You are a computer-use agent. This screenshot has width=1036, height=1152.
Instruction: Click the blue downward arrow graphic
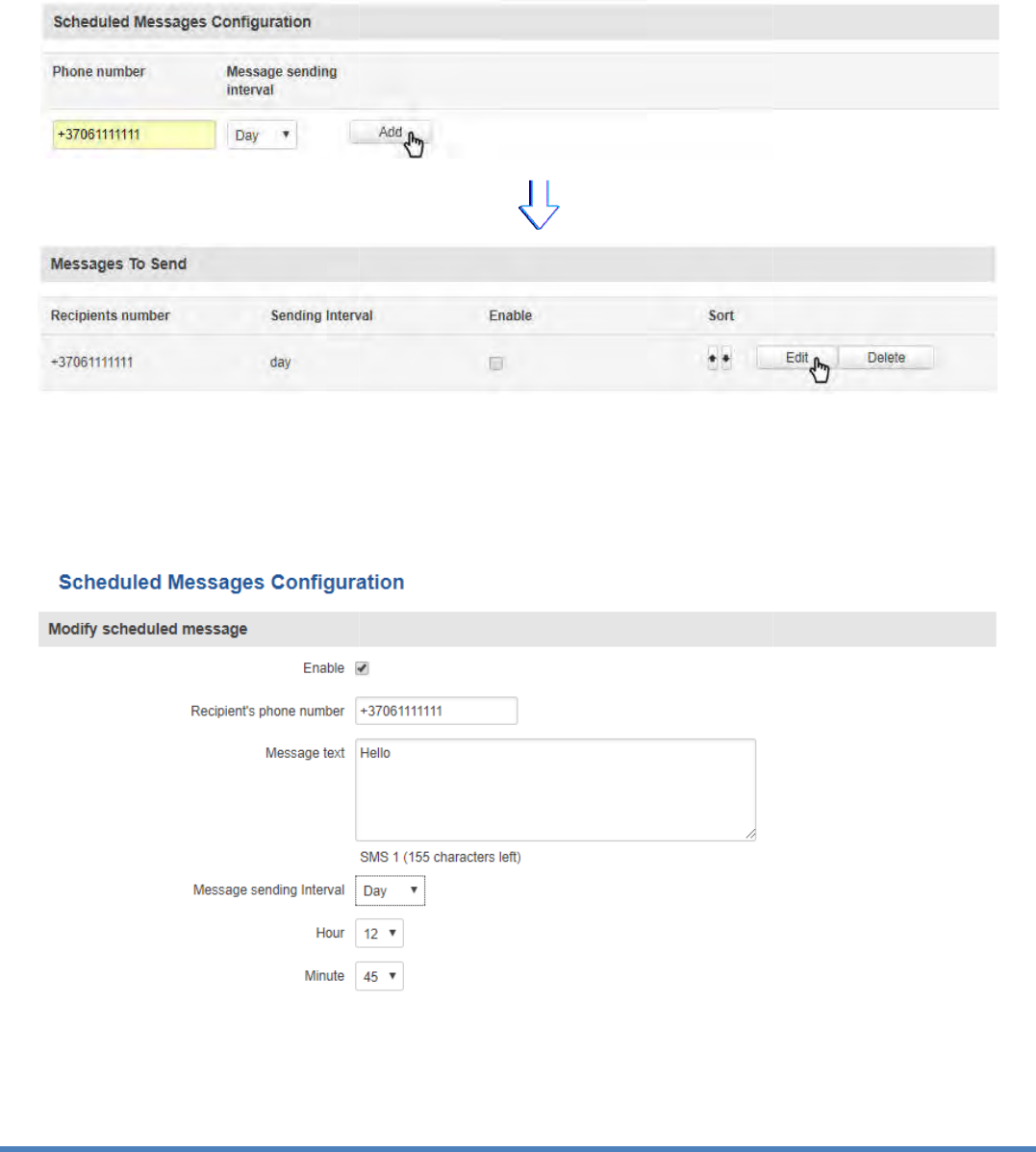539,204
